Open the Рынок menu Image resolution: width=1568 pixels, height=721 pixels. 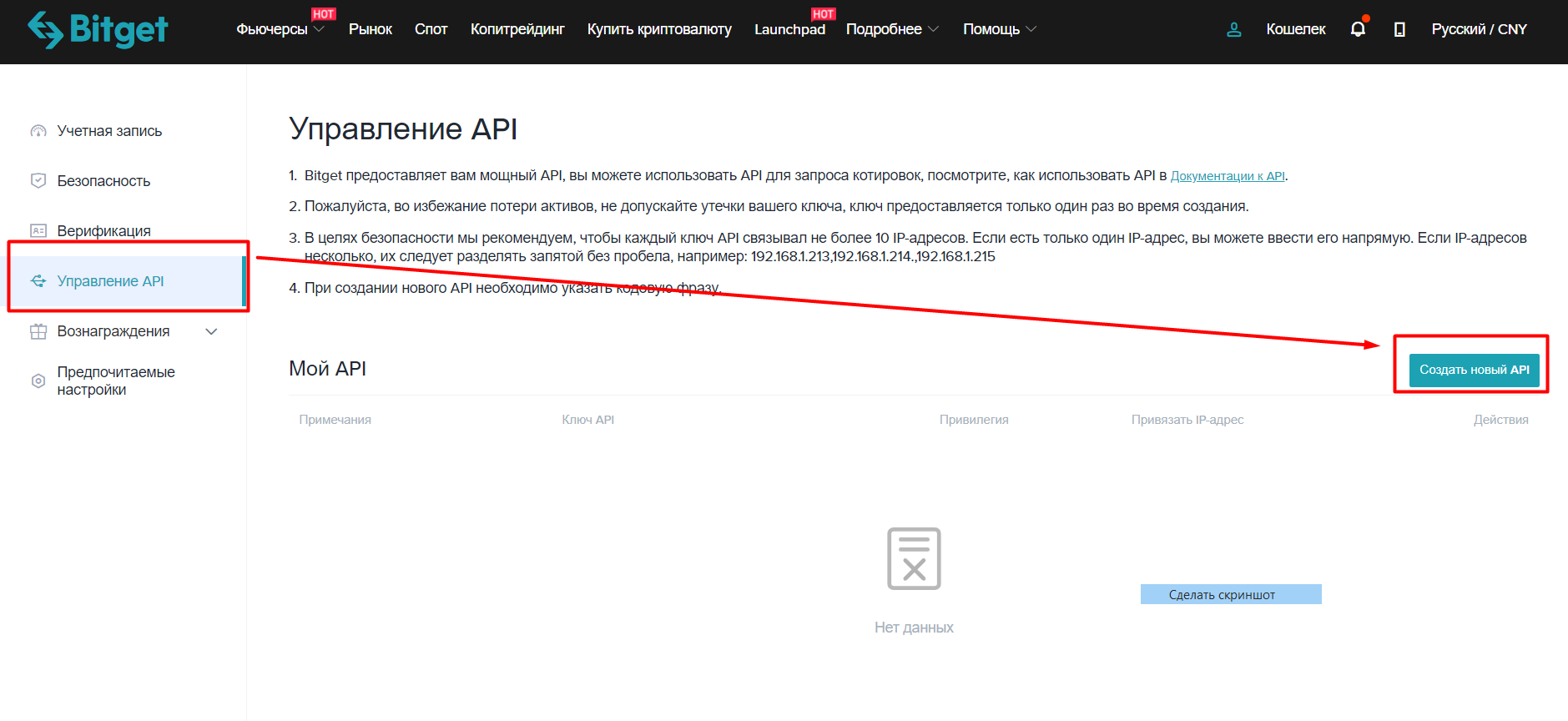pos(371,29)
